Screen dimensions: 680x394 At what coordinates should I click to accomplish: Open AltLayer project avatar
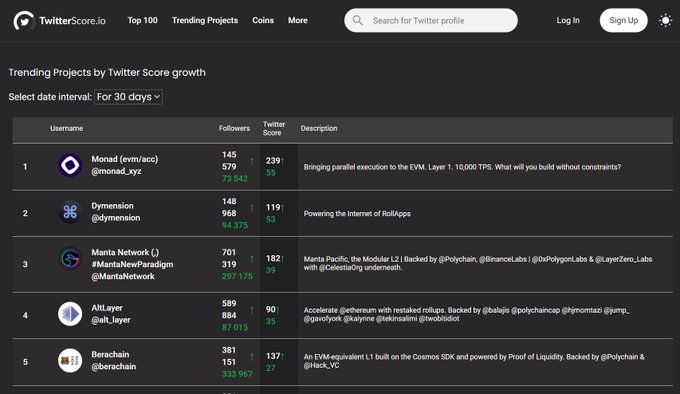point(70,314)
